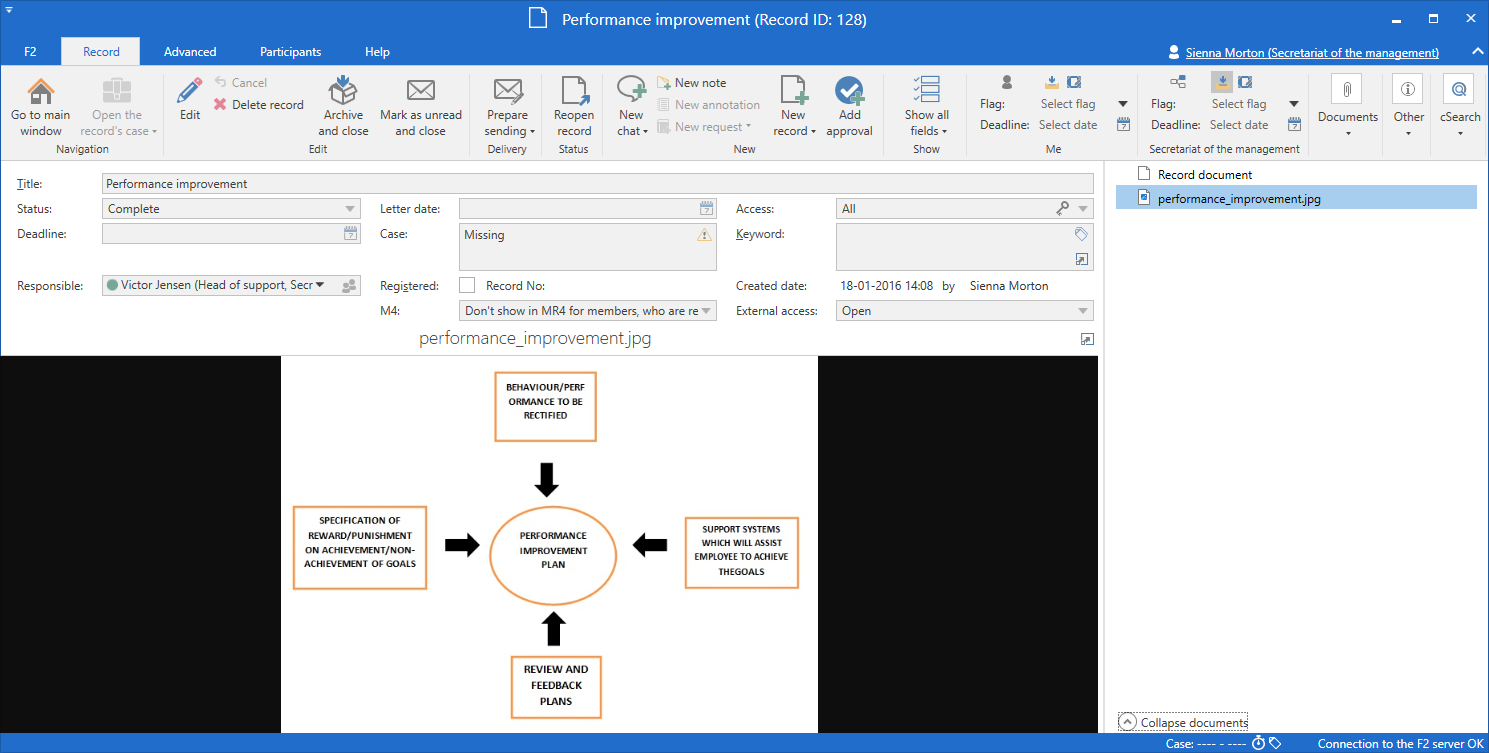Expand the Status dropdown
Screen dimensions: 1489x753
350,209
